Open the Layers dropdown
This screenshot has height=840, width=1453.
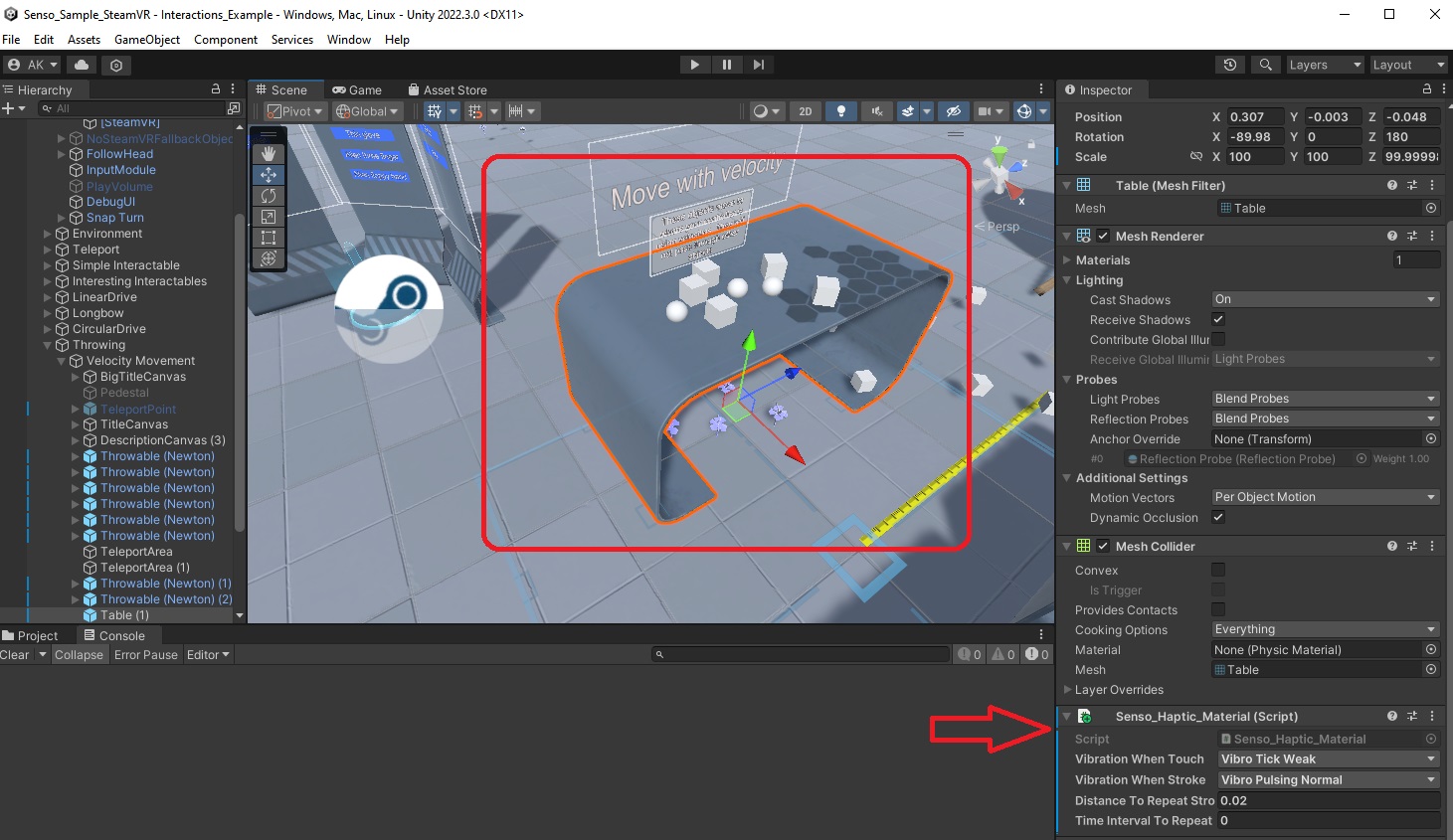[1324, 64]
